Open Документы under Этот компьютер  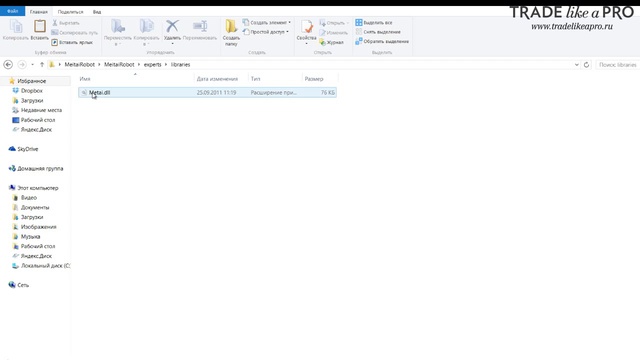click(35, 207)
